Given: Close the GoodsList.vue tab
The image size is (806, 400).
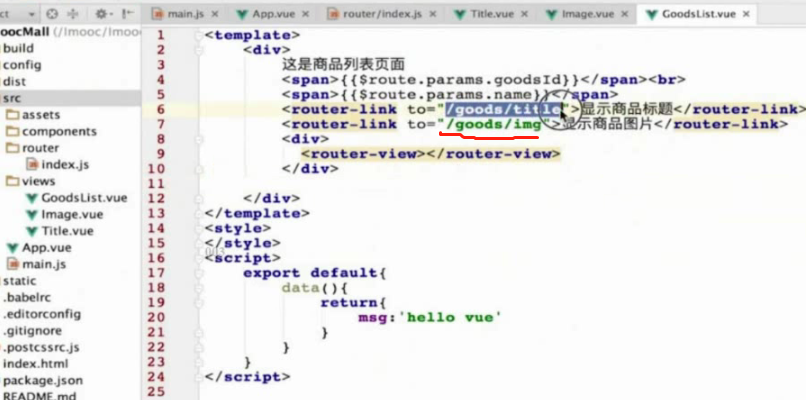Looking at the screenshot, I should click(x=746, y=14).
